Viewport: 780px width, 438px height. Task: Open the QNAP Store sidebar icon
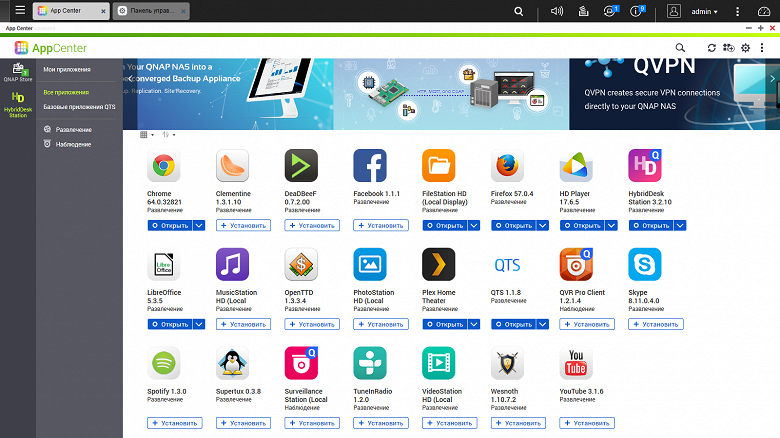click(18, 73)
